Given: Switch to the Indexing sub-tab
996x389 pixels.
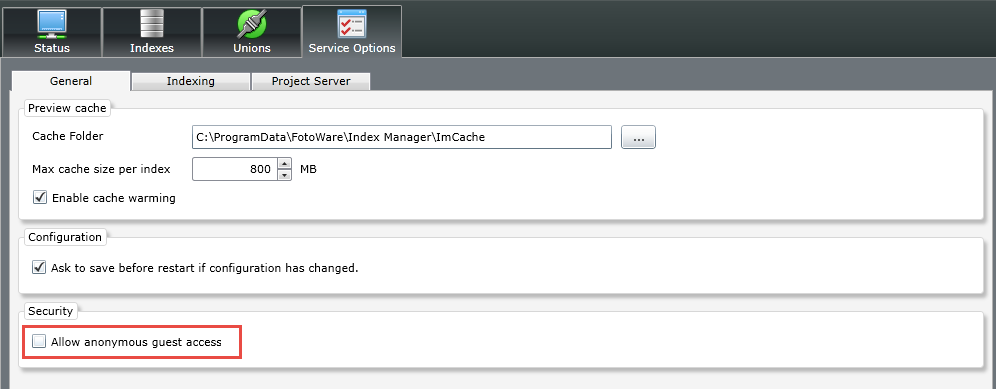Looking at the screenshot, I should click(x=191, y=81).
